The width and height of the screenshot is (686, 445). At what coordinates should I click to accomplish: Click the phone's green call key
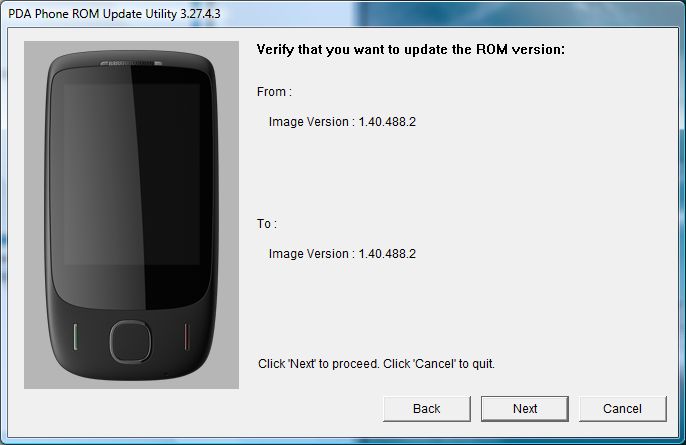point(75,336)
